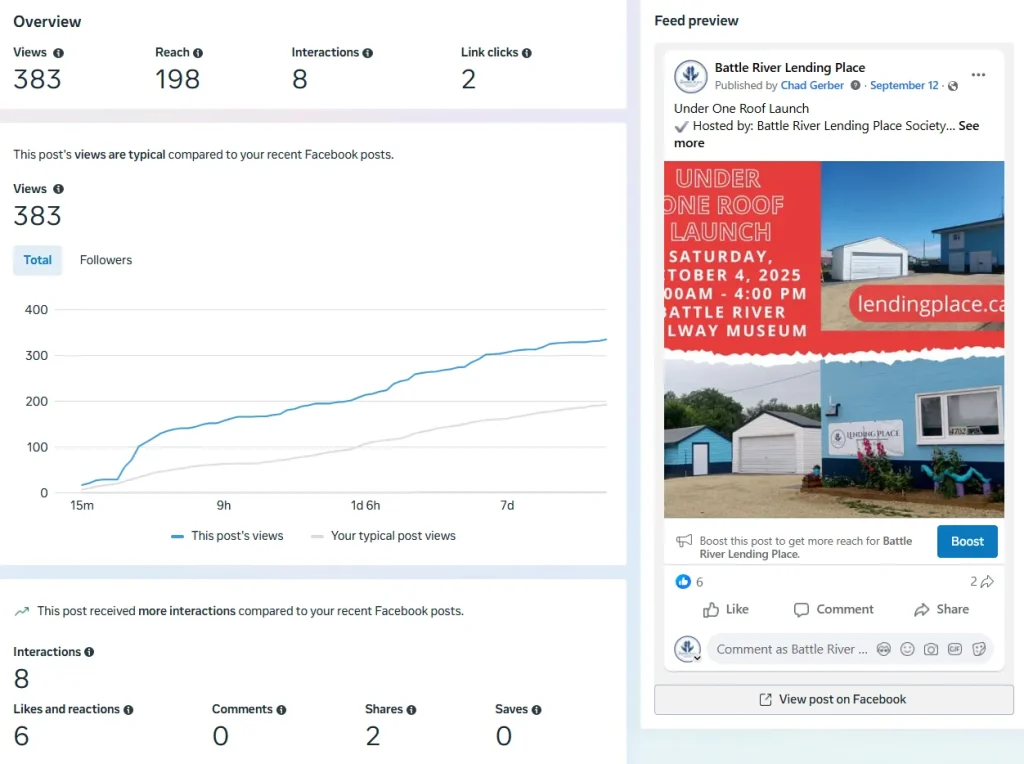Image resolution: width=1024 pixels, height=764 pixels.
Task: Click info icon next to Link clicks
Action: pos(527,53)
